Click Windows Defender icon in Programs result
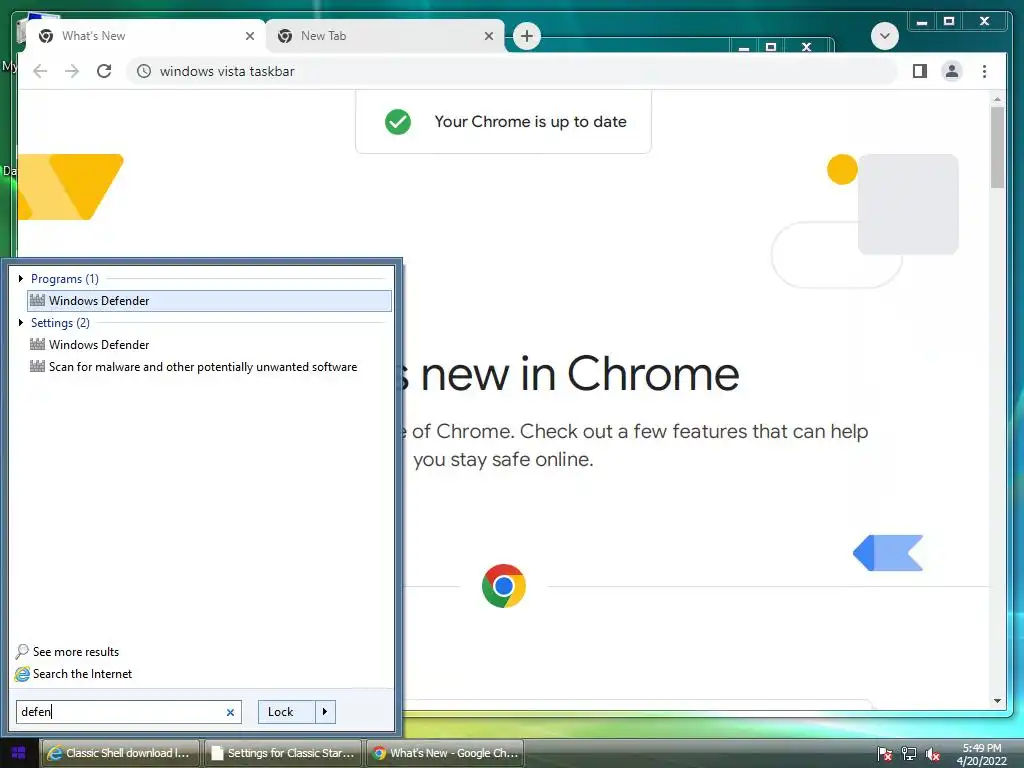This screenshot has width=1024, height=768. coord(37,300)
